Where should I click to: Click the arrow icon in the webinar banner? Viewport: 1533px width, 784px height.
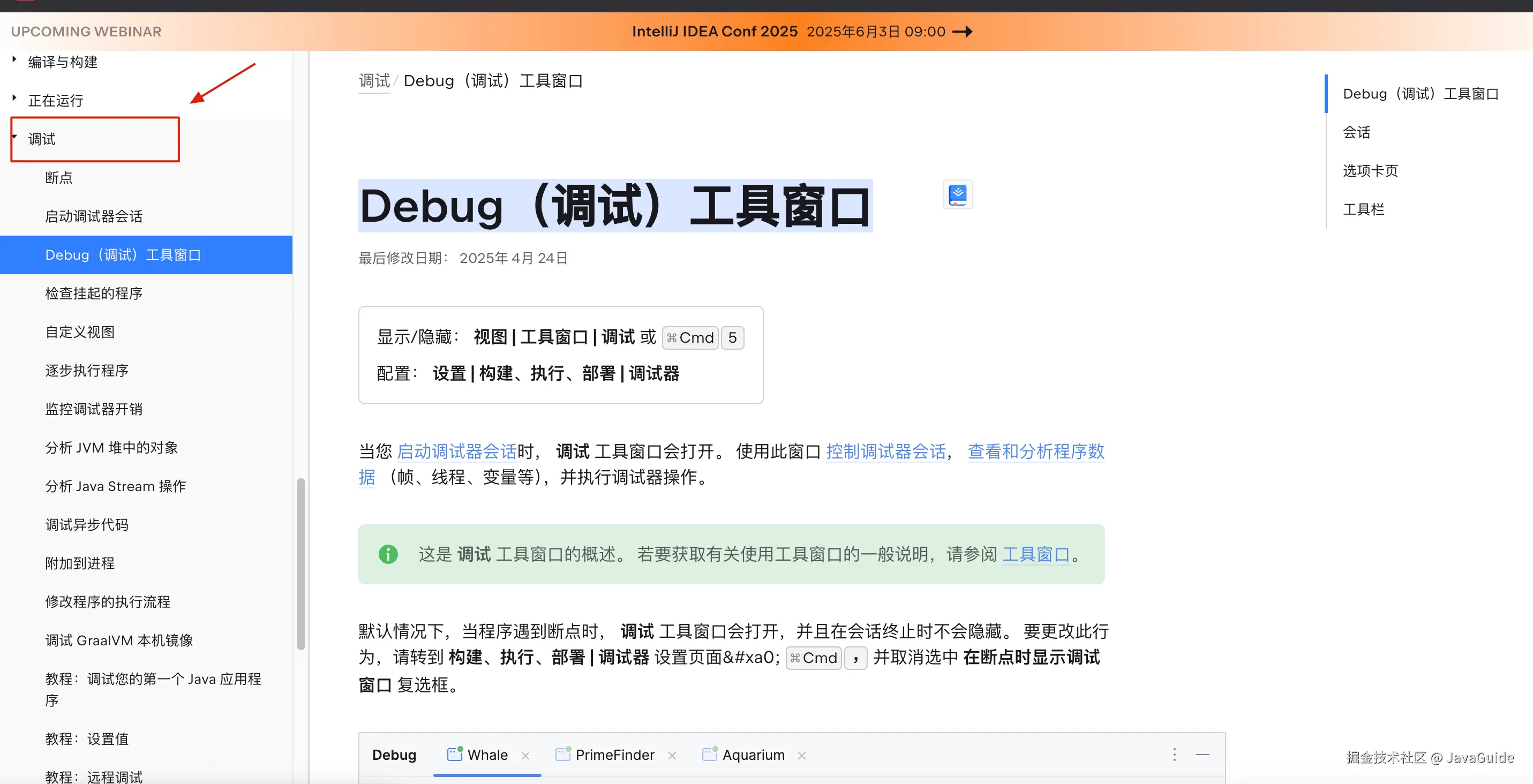[963, 32]
